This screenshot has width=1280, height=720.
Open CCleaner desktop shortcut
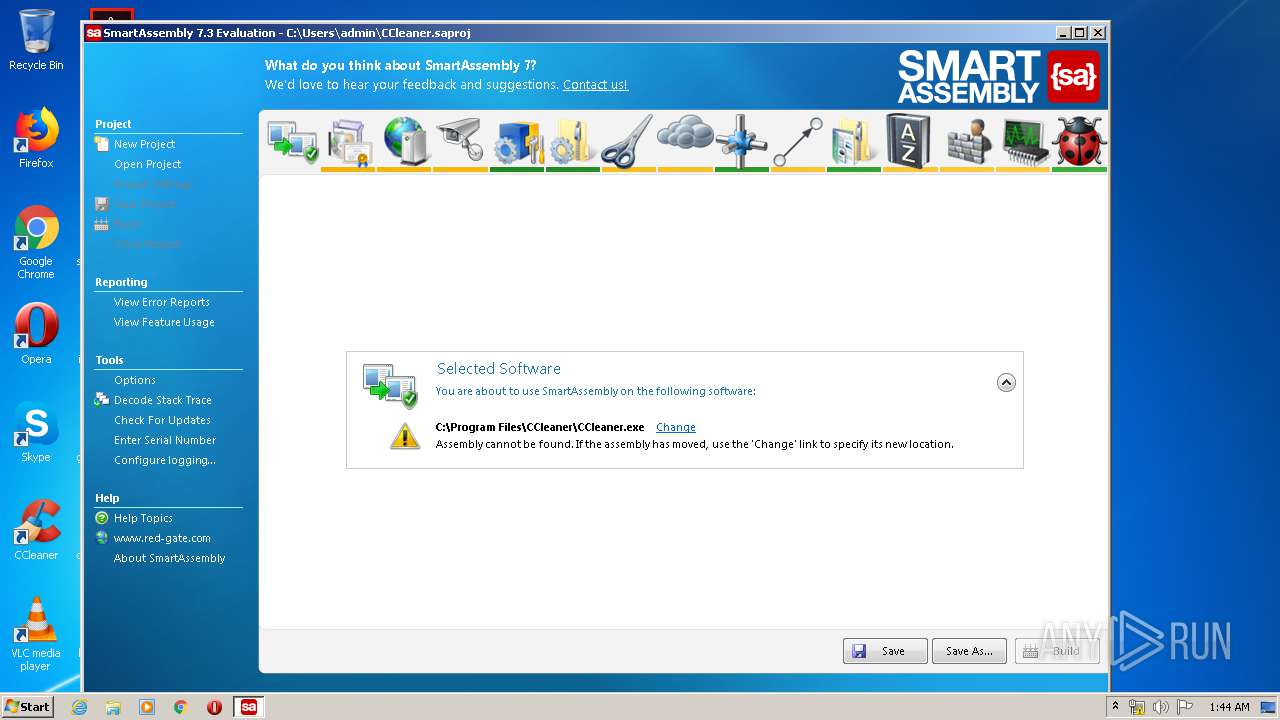36,530
